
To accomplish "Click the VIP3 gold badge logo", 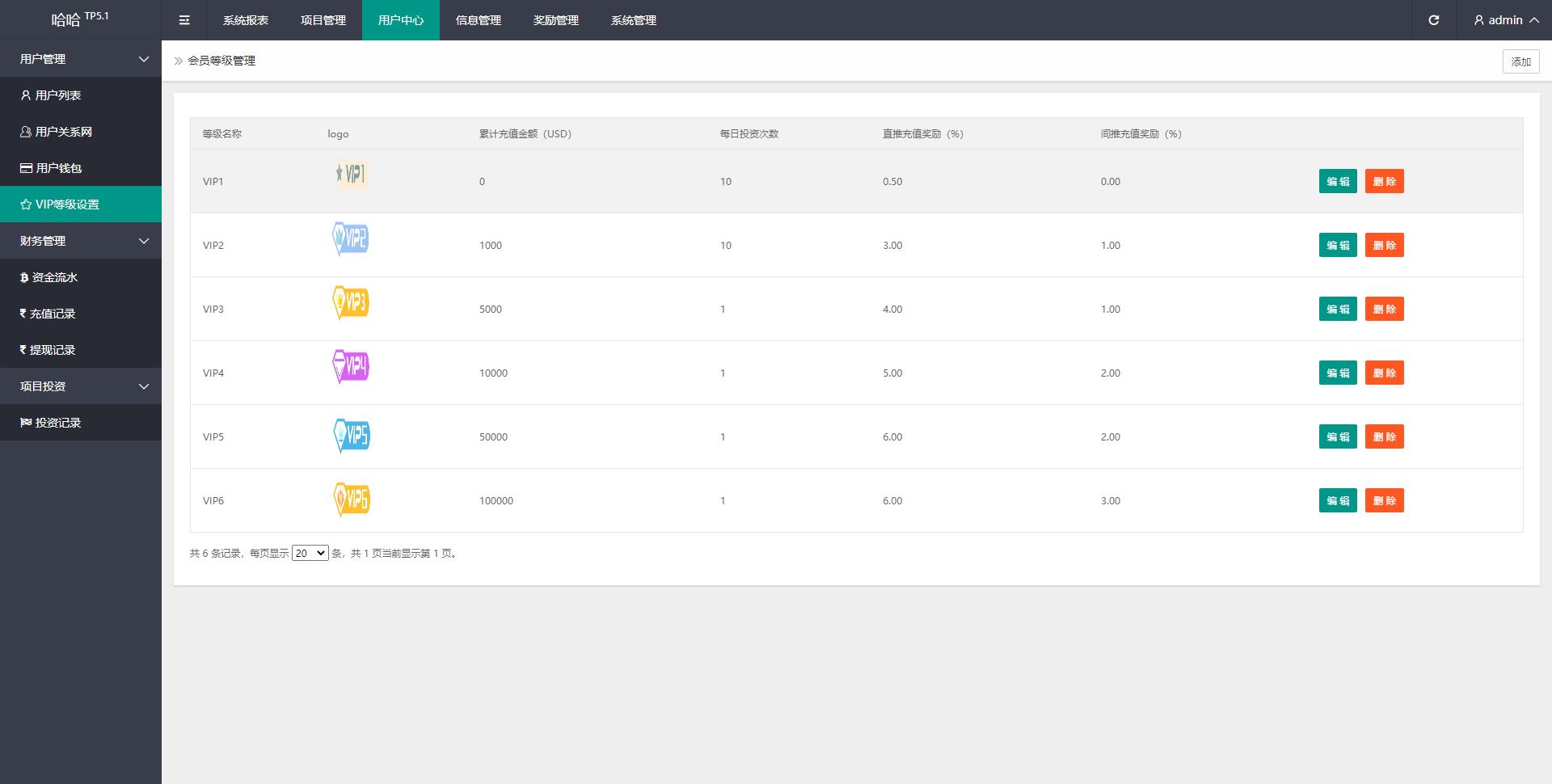I will click(x=351, y=302).
